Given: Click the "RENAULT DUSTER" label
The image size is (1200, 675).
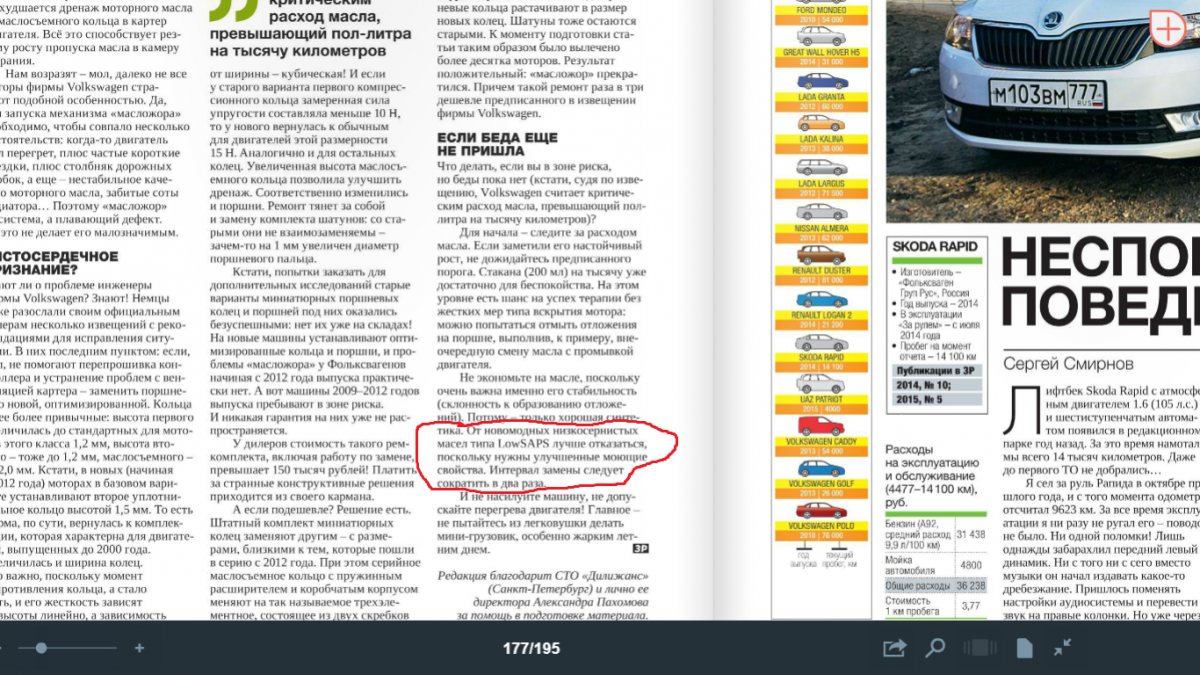Looking at the screenshot, I should point(821,271).
